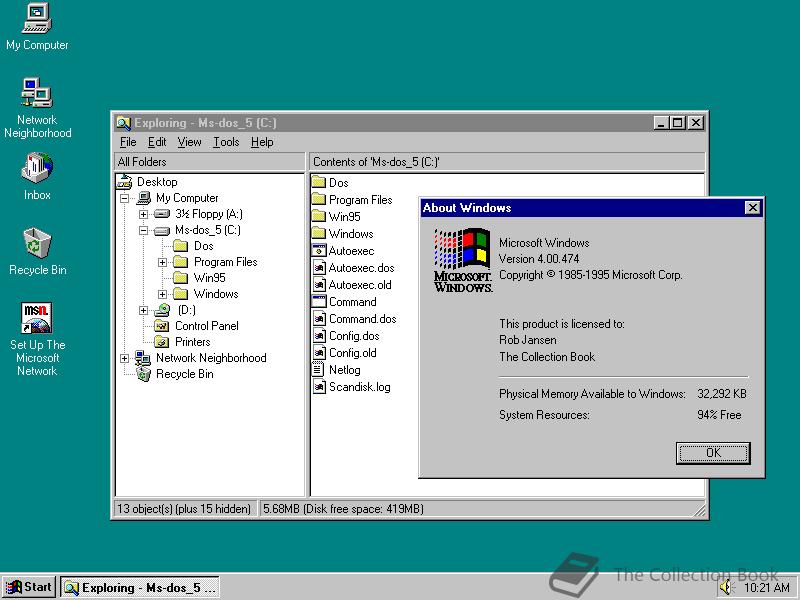The height and width of the screenshot is (600, 800).
Task: Select Printers in the folder tree
Action: tap(192, 342)
